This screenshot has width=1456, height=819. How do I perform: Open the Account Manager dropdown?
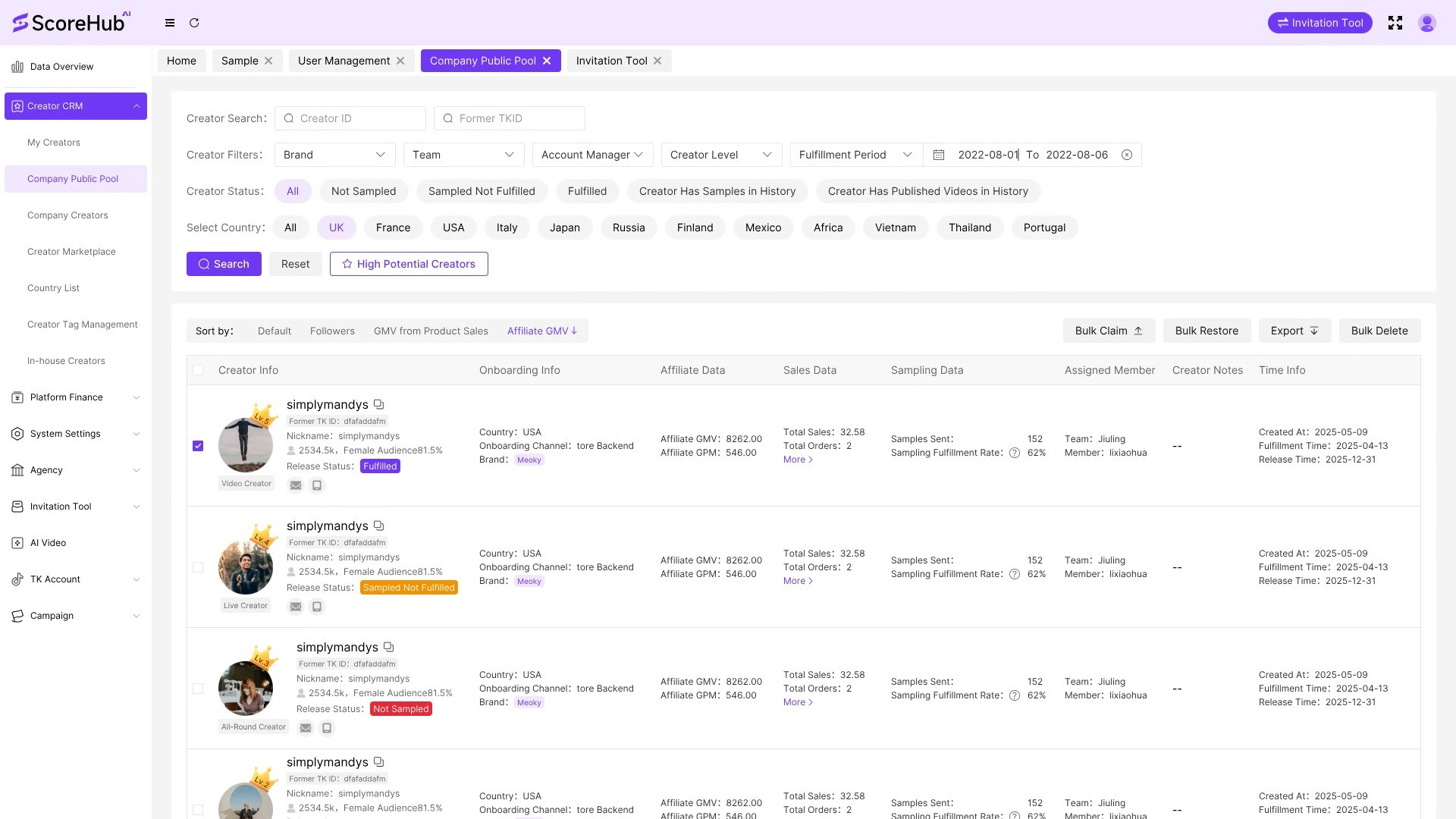pyautogui.click(x=592, y=155)
